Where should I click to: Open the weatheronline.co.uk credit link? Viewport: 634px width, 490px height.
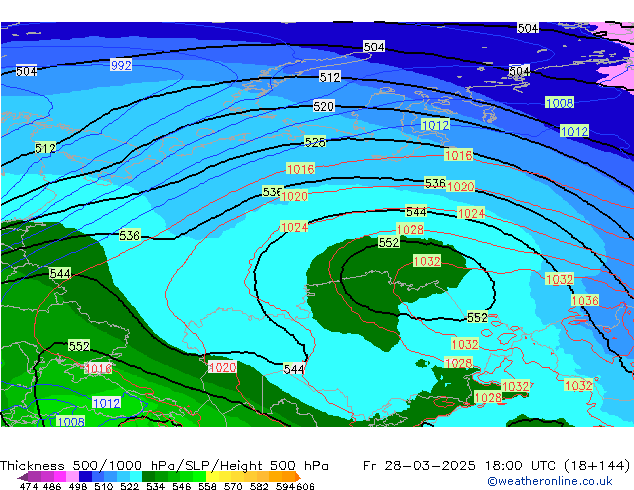click(x=550, y=481)
